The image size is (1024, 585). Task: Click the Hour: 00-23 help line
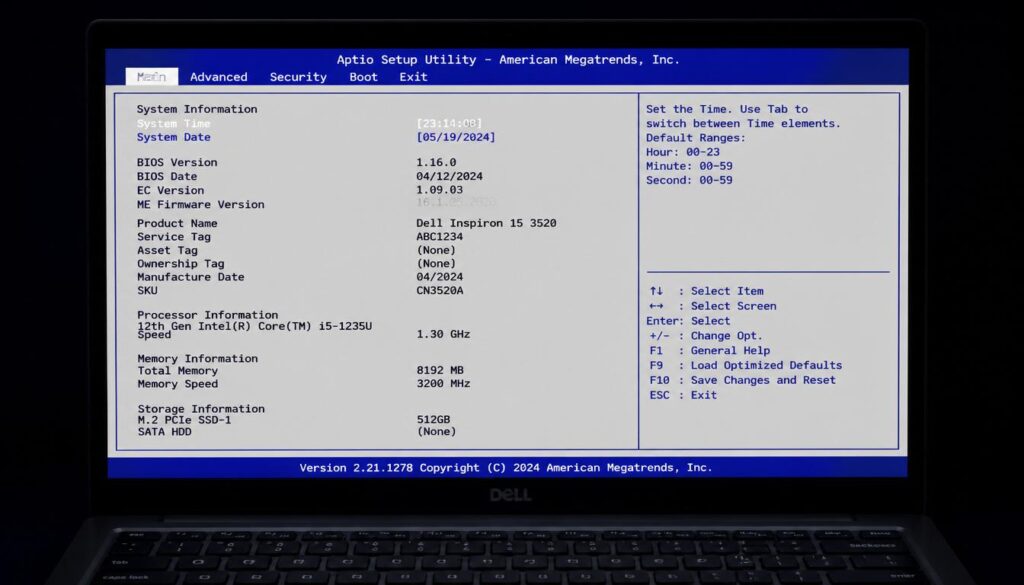pos(682,152)
